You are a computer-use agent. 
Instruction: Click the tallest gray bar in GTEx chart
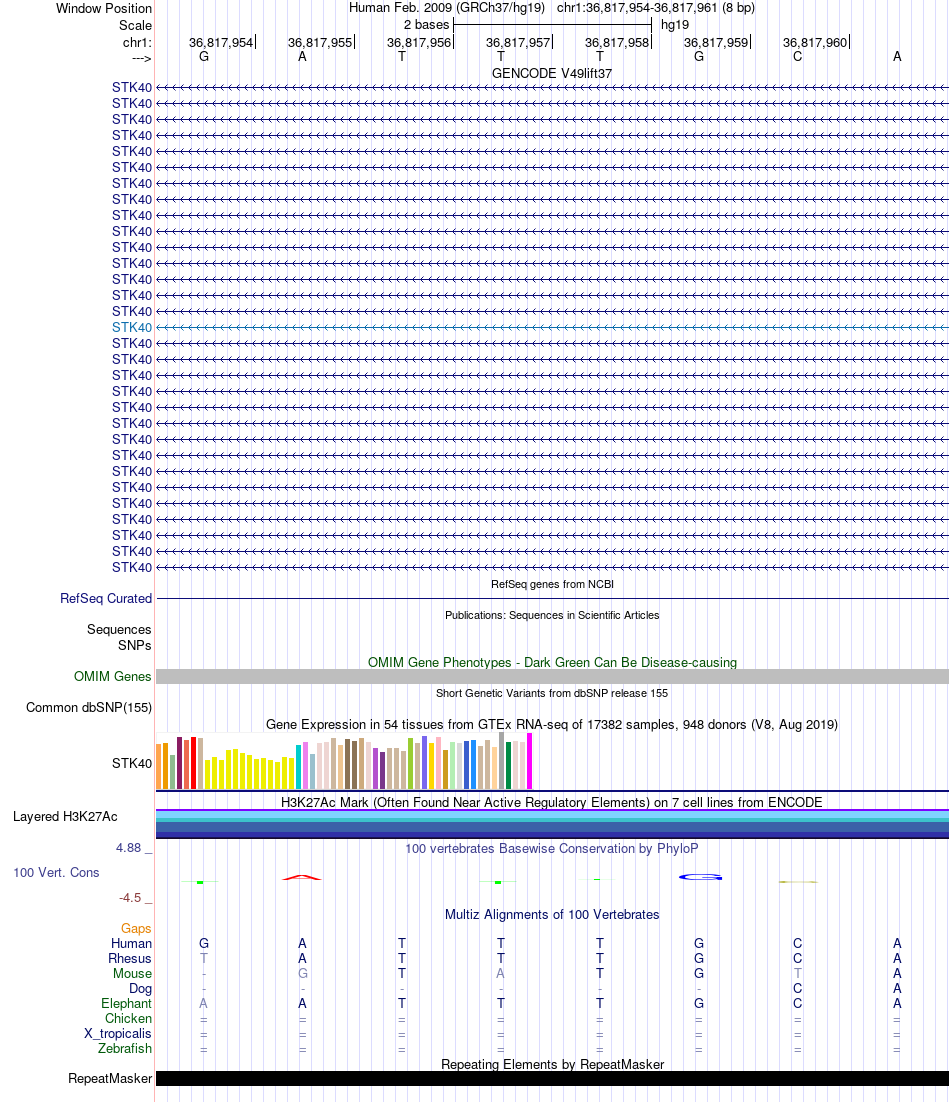[x=502, y=760]
